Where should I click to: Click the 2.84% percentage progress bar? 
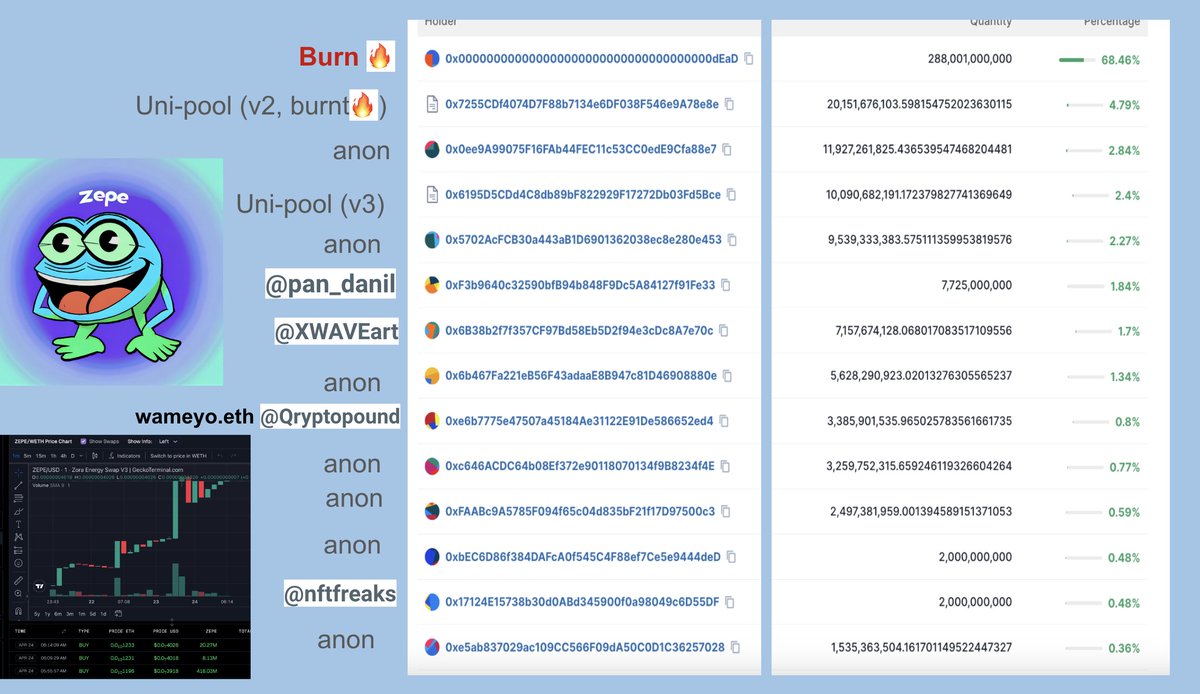coord(1084,150)
